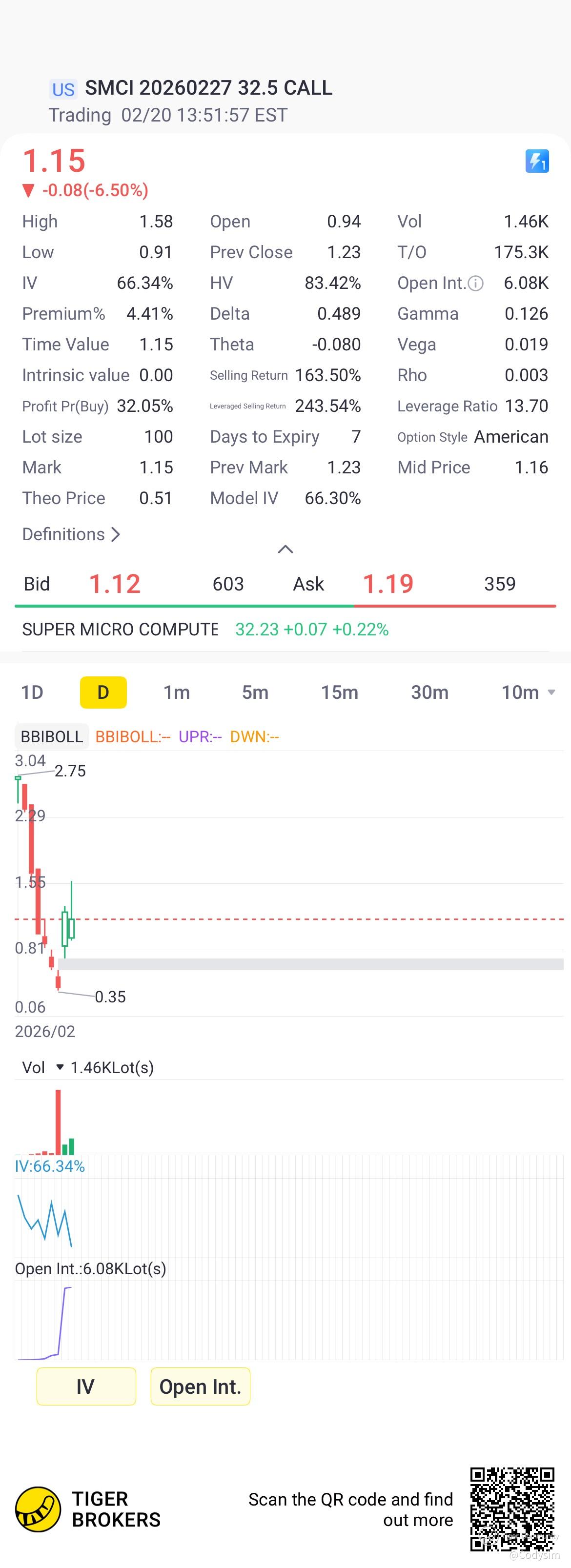Screen dimensions: 571x1568
Task: Select the D daily chart tab
Action: tap(103, 692)
